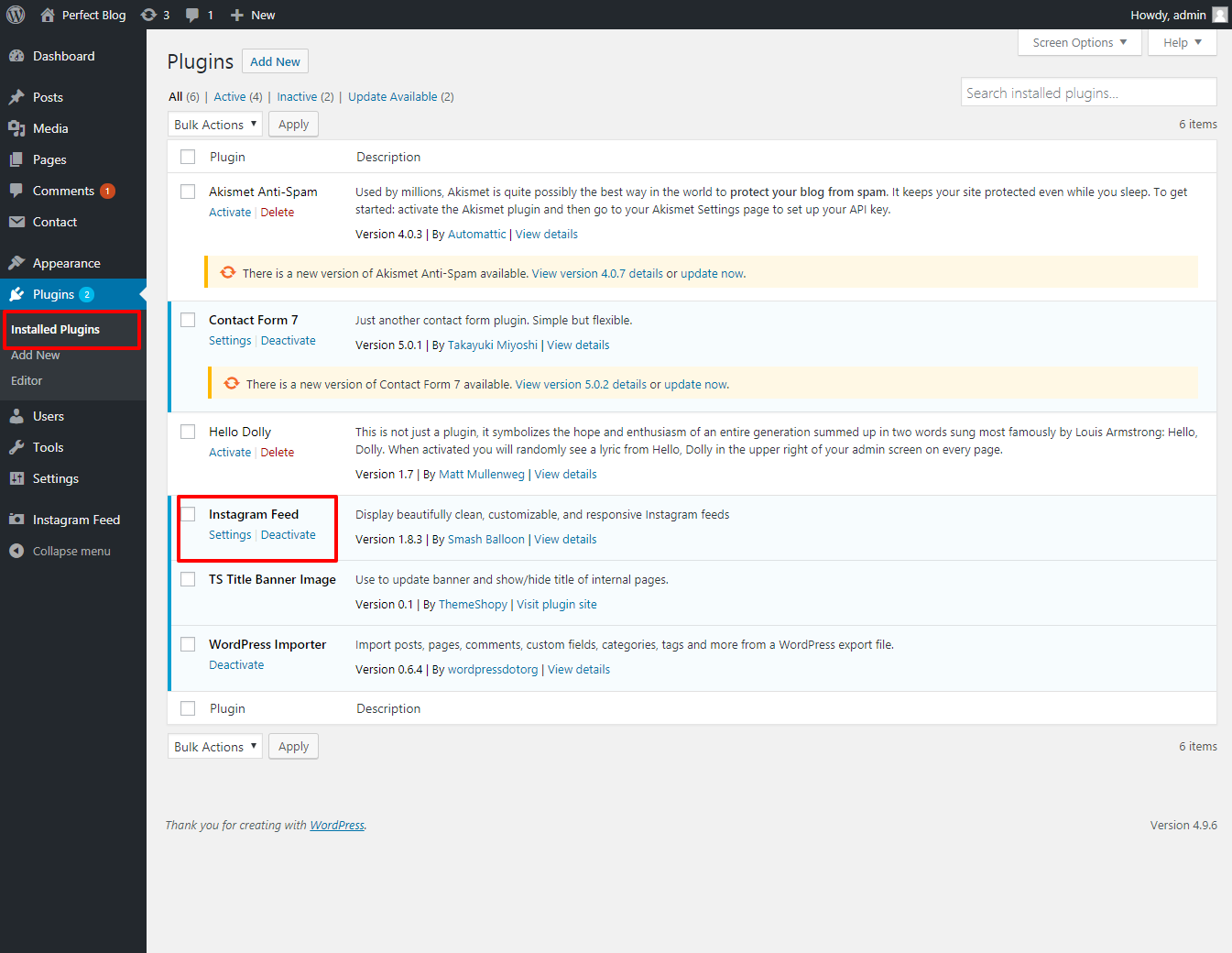Open the top Bulk Actions dropdown

pyautogui.click(x=215, y=125)
